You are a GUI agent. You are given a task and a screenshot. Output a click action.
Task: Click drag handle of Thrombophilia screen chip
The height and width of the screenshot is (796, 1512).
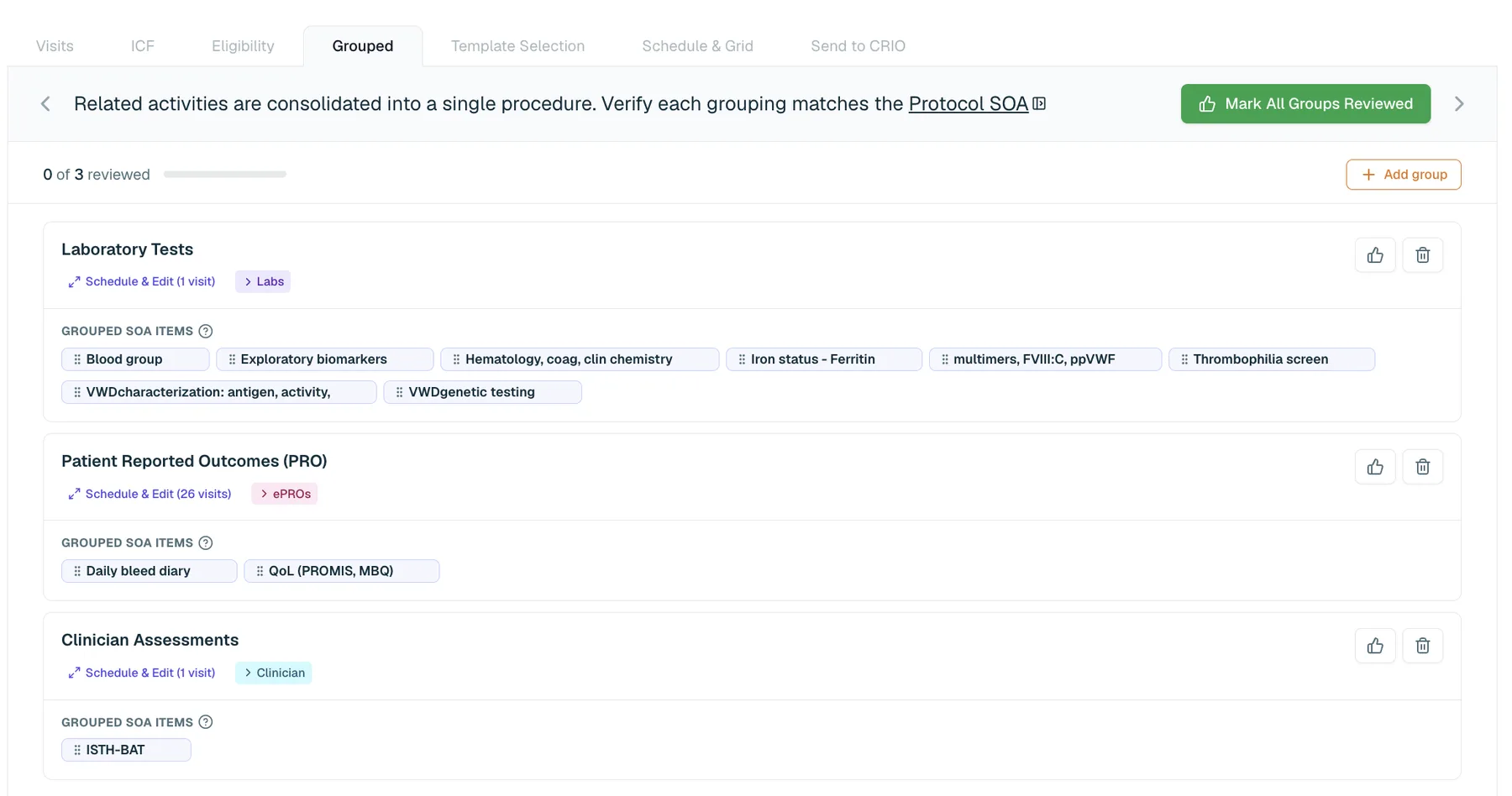[1184, 359]
